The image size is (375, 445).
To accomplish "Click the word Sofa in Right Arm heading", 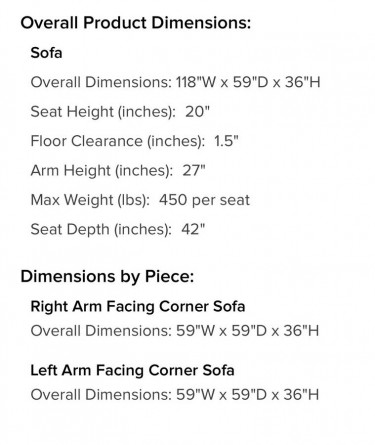I will coord(229,306).
